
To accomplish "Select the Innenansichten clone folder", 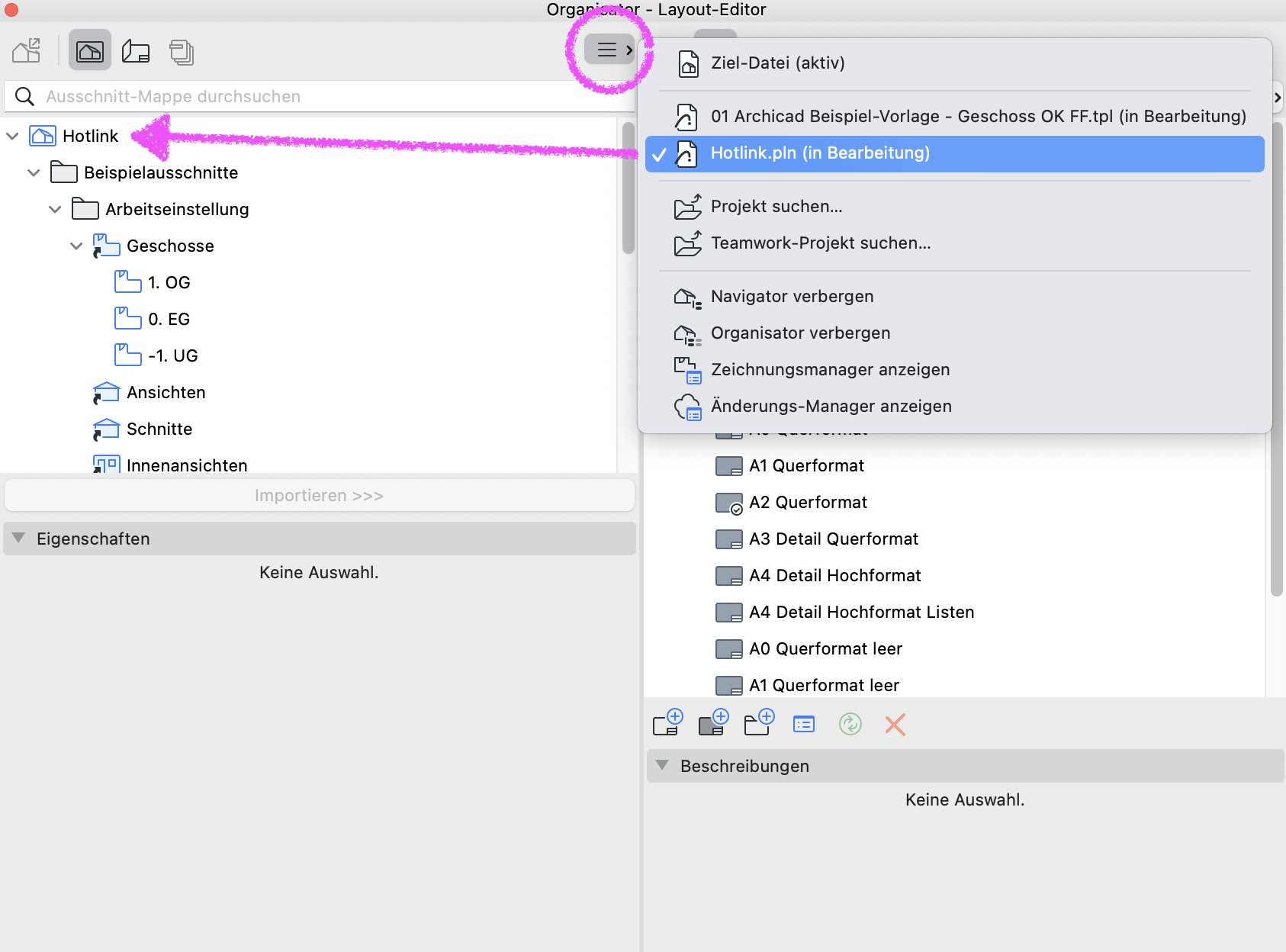I will pyautogui.click(x=170, y=465).
